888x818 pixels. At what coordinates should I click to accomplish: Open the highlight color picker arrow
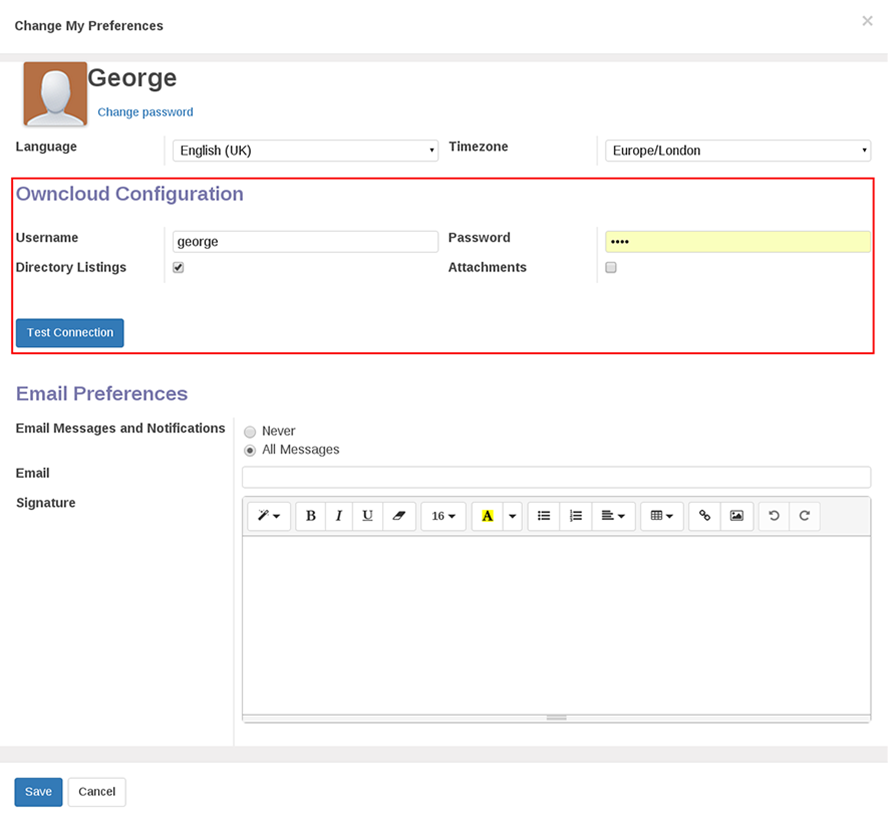coord(513,516)
